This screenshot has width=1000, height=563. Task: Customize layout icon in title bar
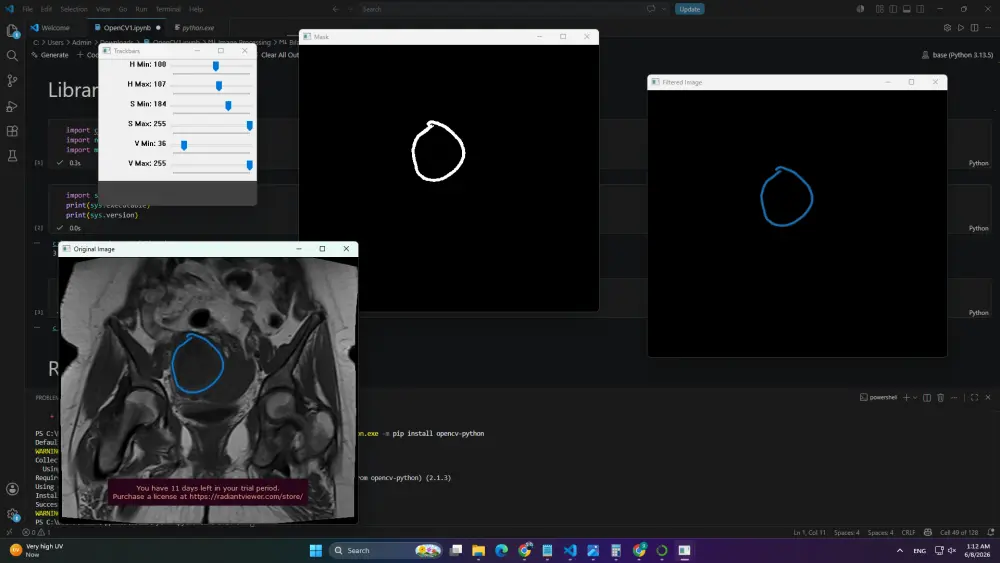coord(879,9)
